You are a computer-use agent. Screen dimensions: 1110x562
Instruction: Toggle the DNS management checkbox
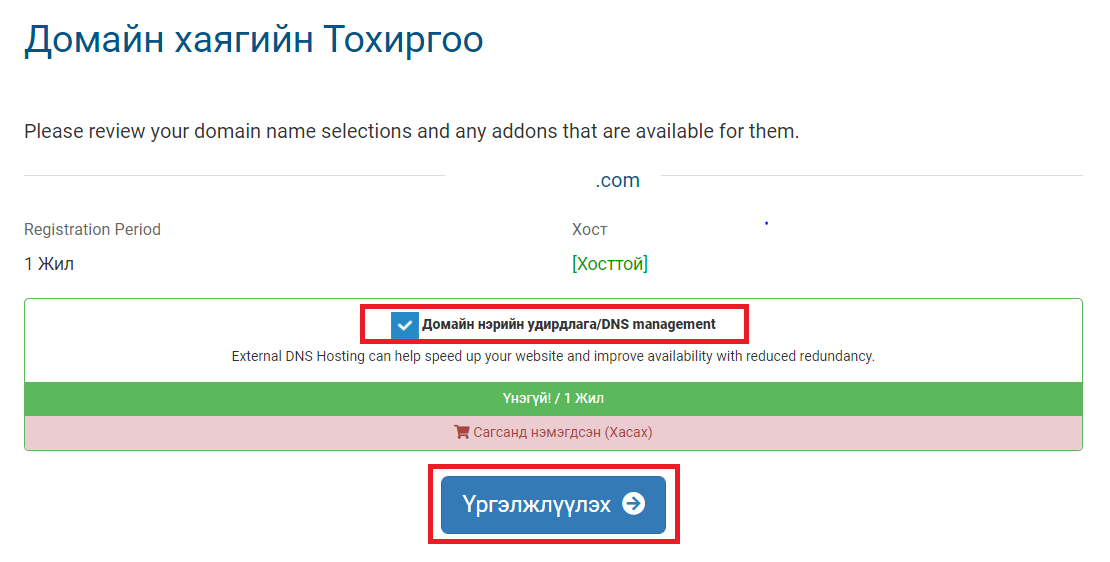click(404, 325)
